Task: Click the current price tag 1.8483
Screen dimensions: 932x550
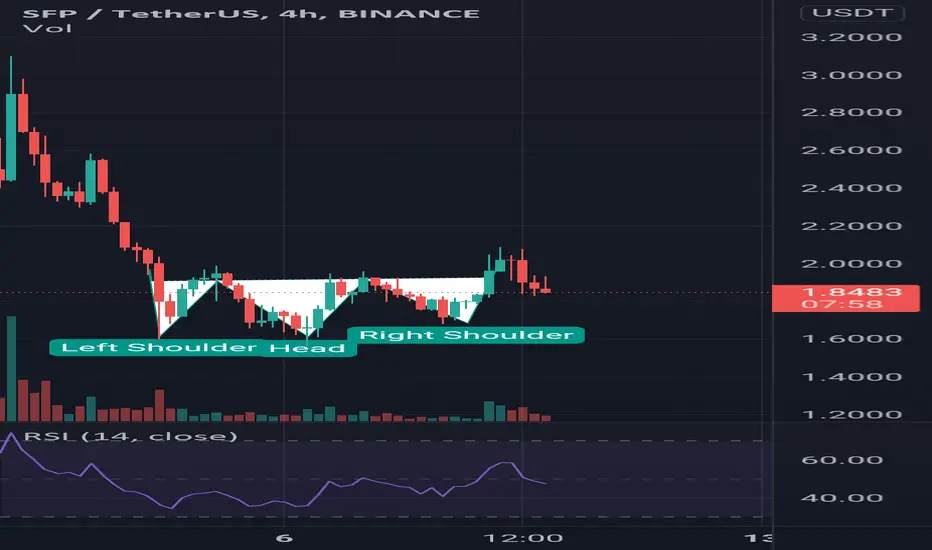Action: [845, 298]
